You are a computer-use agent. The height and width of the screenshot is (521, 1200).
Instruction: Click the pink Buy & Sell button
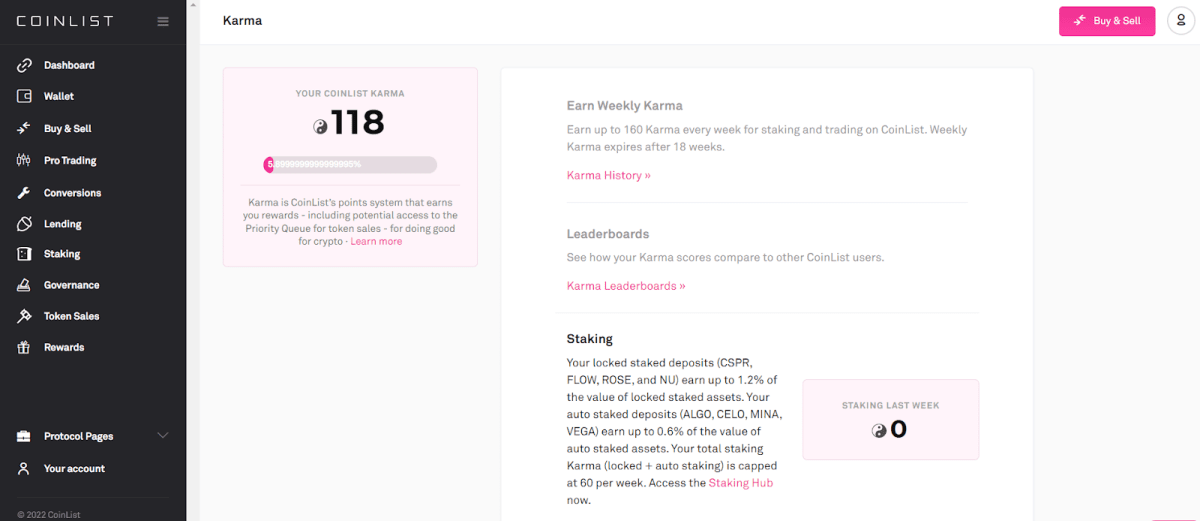pyautogui.click(x=1107, y=21)
